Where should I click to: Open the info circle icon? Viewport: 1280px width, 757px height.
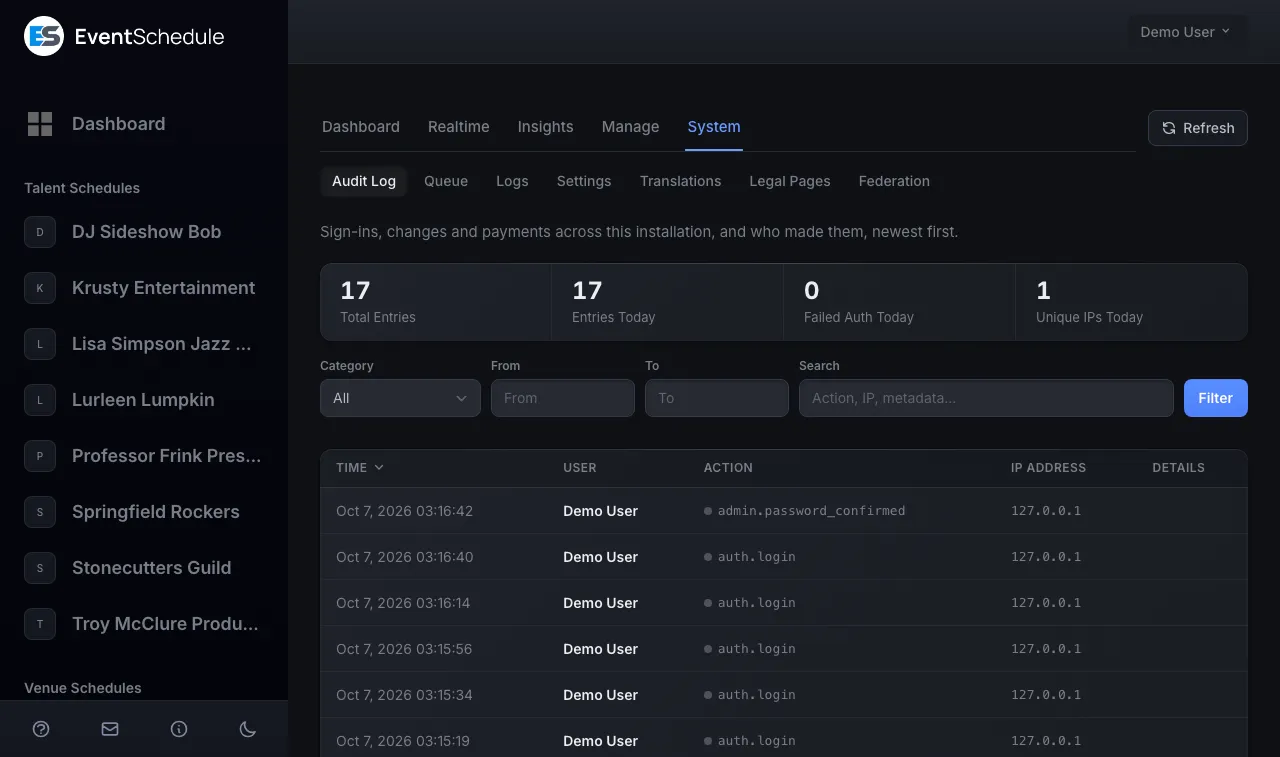[x=179, y=729]
